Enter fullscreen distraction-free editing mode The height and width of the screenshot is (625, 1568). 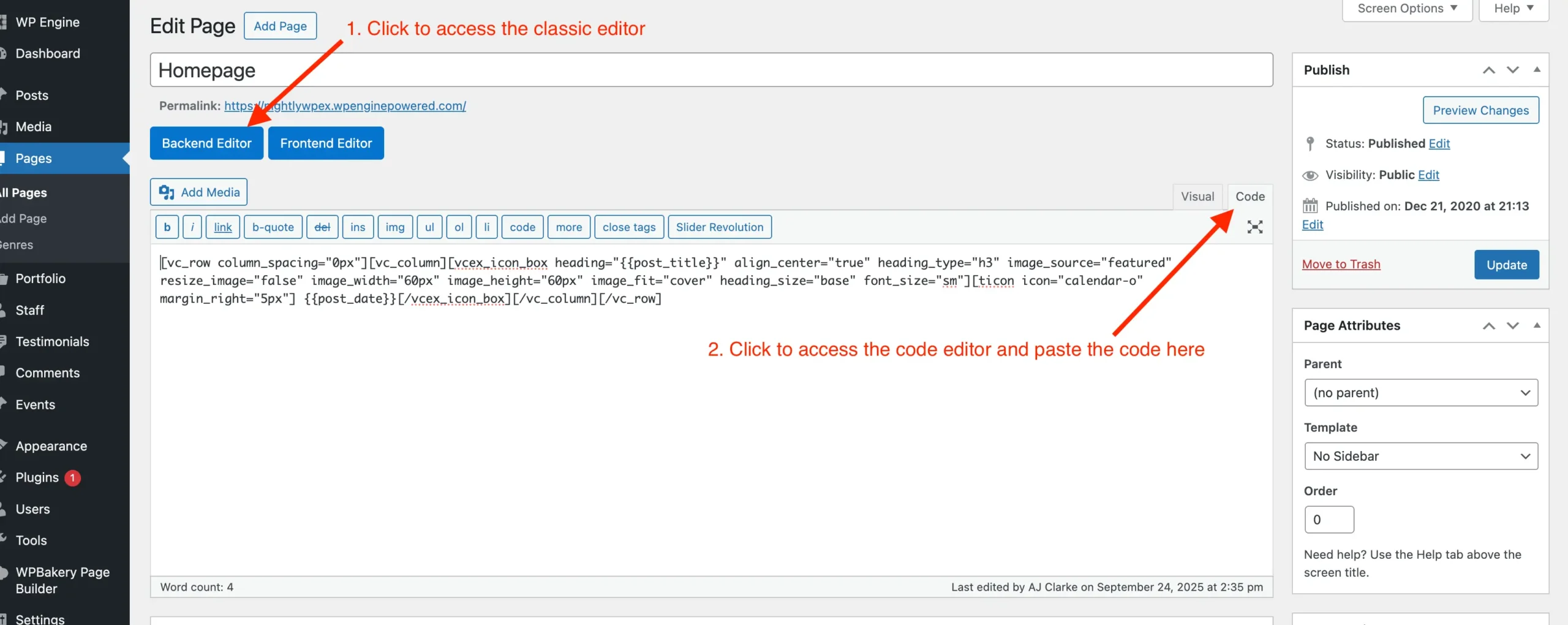click(1255, 227)
